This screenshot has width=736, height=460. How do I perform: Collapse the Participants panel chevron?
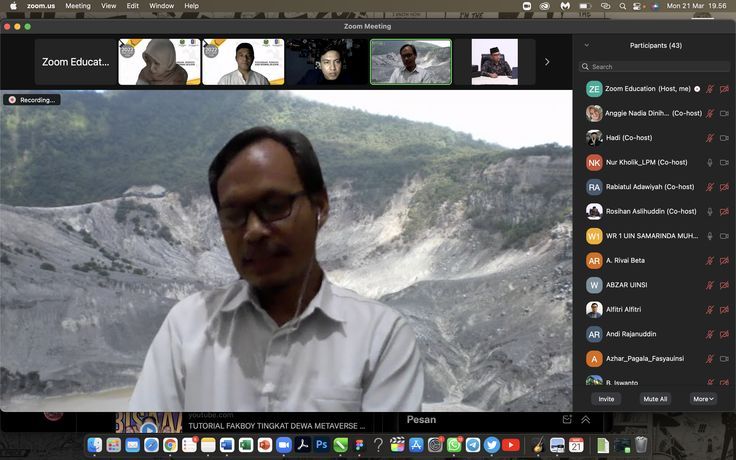(587, 46)
